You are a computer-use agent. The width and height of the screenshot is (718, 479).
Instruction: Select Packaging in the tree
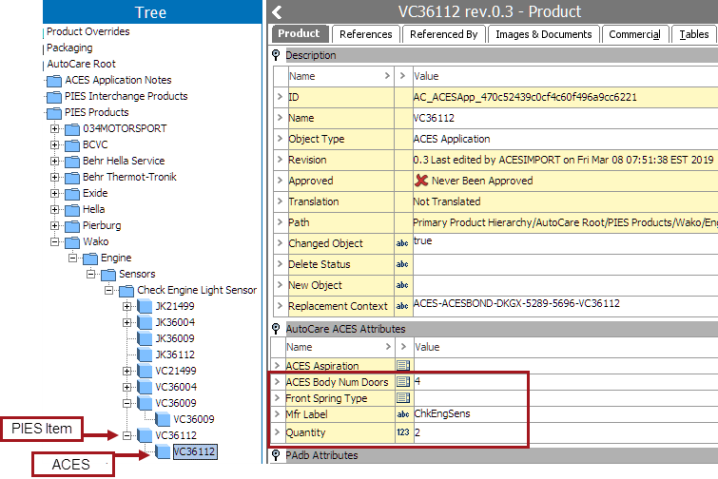click(70, 48)
